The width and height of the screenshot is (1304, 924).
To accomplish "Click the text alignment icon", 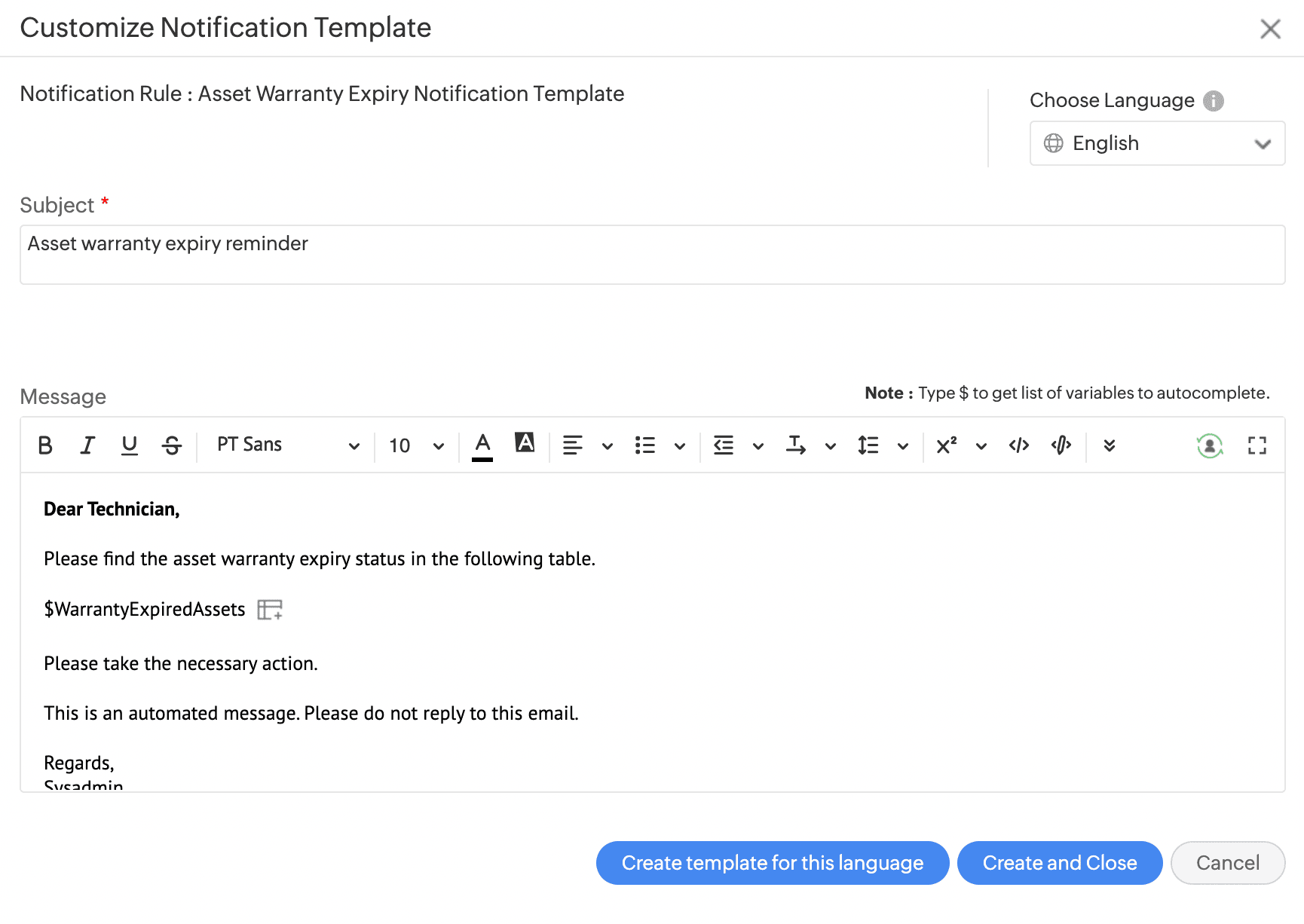I will point(573,445).
